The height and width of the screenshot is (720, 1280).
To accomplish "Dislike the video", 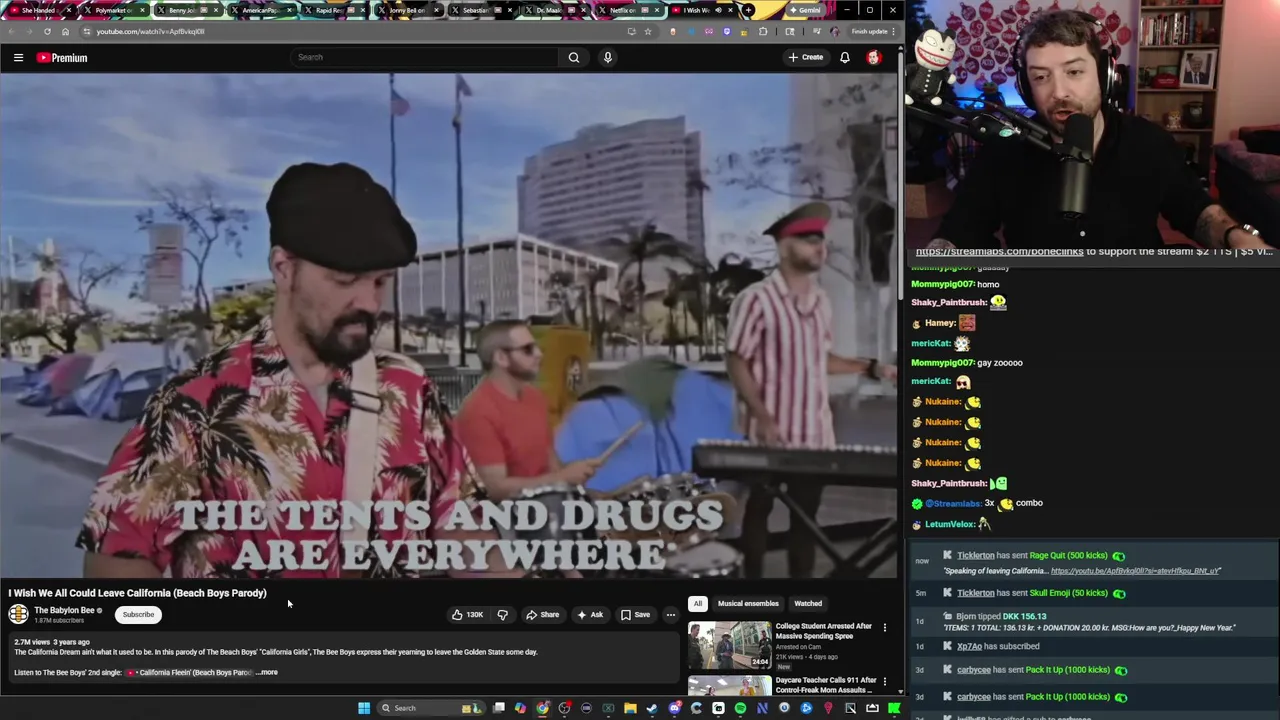I will [503, 615].
